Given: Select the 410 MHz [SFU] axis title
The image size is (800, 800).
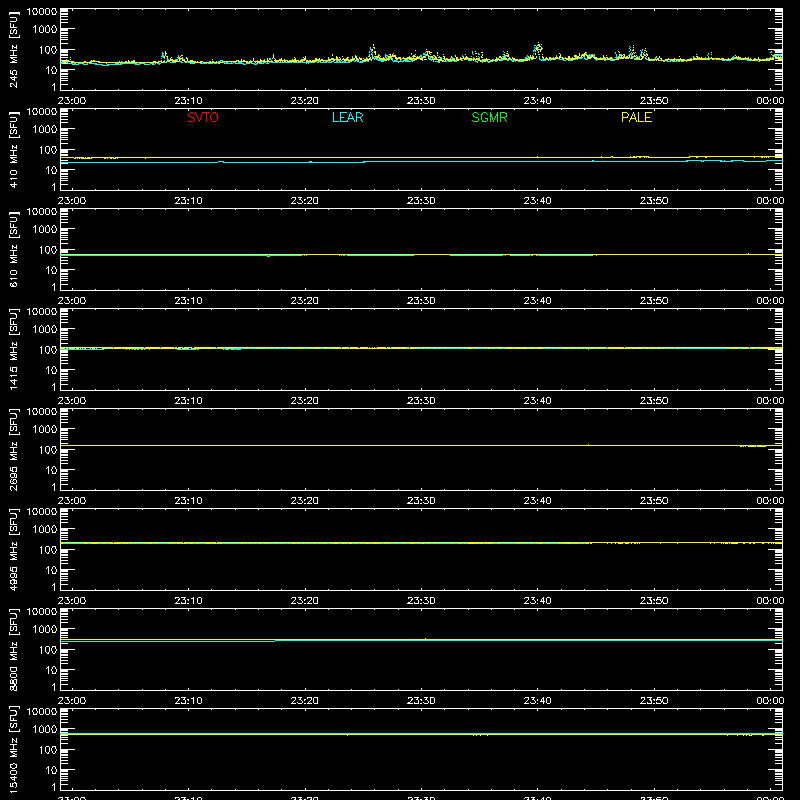Looking at the screenshot, I should (13, 149).
